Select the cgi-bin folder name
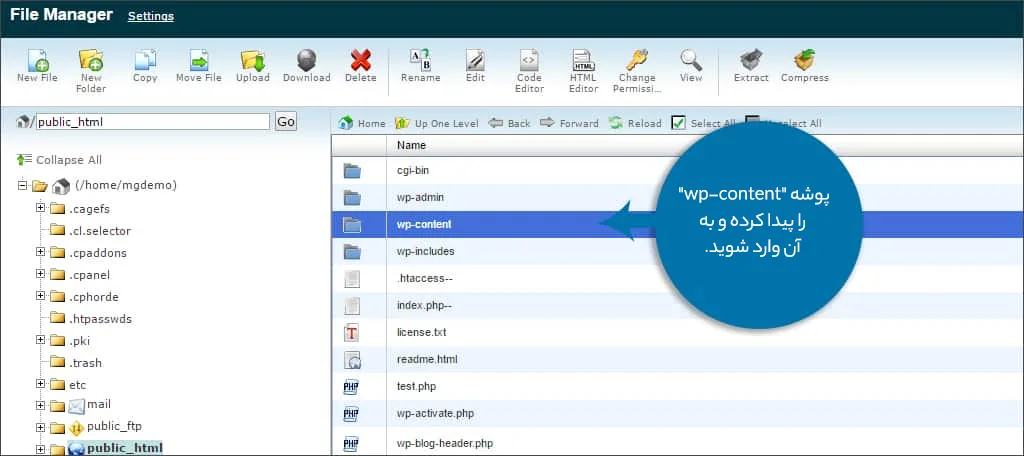The image size is (1024, 456). (413, 170)
